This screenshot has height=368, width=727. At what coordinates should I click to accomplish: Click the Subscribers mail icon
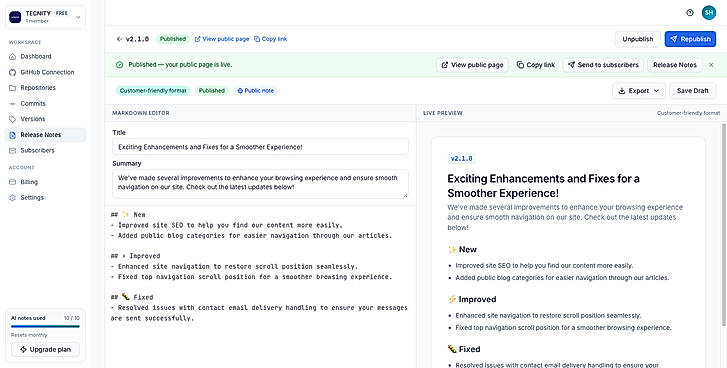[x=13, y=150]
